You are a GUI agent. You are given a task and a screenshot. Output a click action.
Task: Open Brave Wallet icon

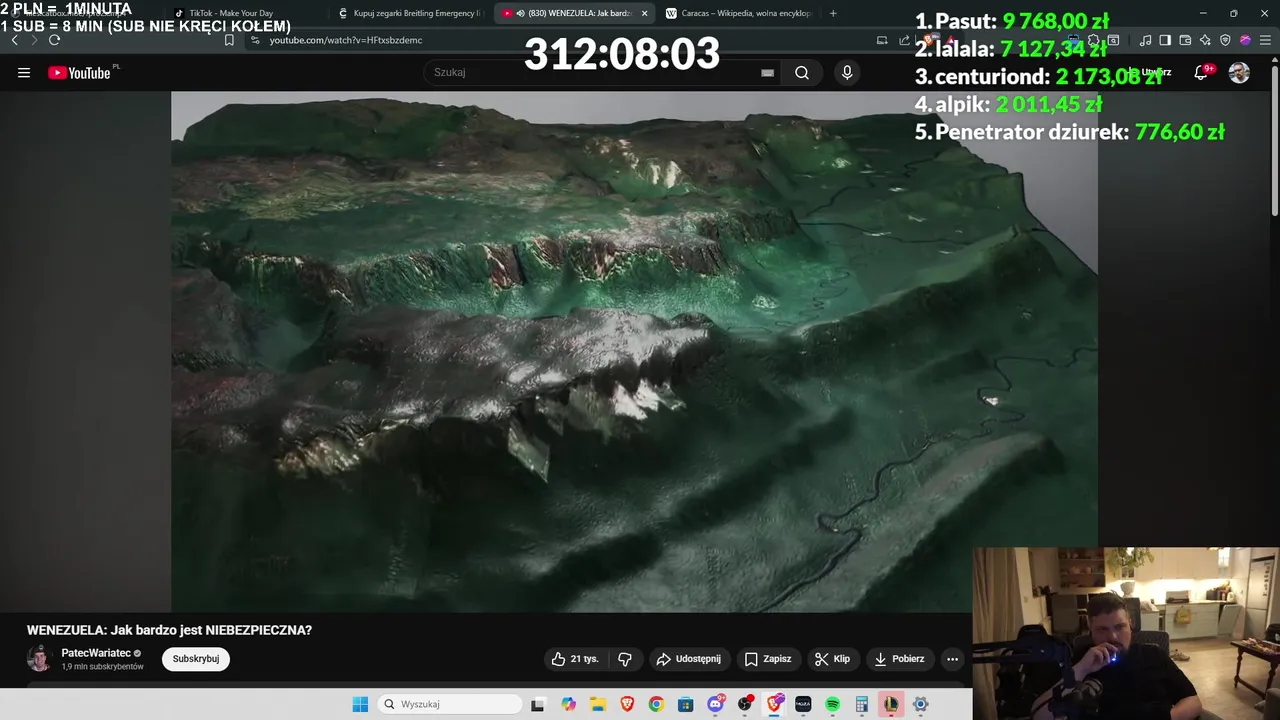(x=1185, y=40)
